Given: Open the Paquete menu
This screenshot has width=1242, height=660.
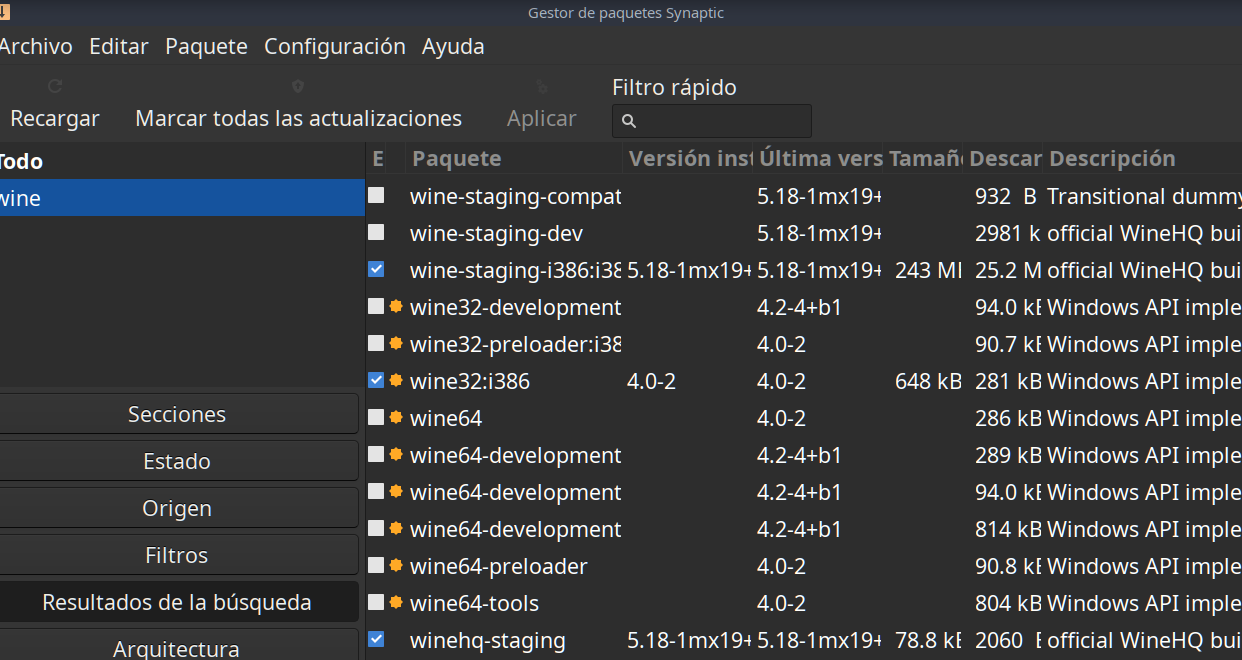Looking at the screenshot, I should (206, 46).
